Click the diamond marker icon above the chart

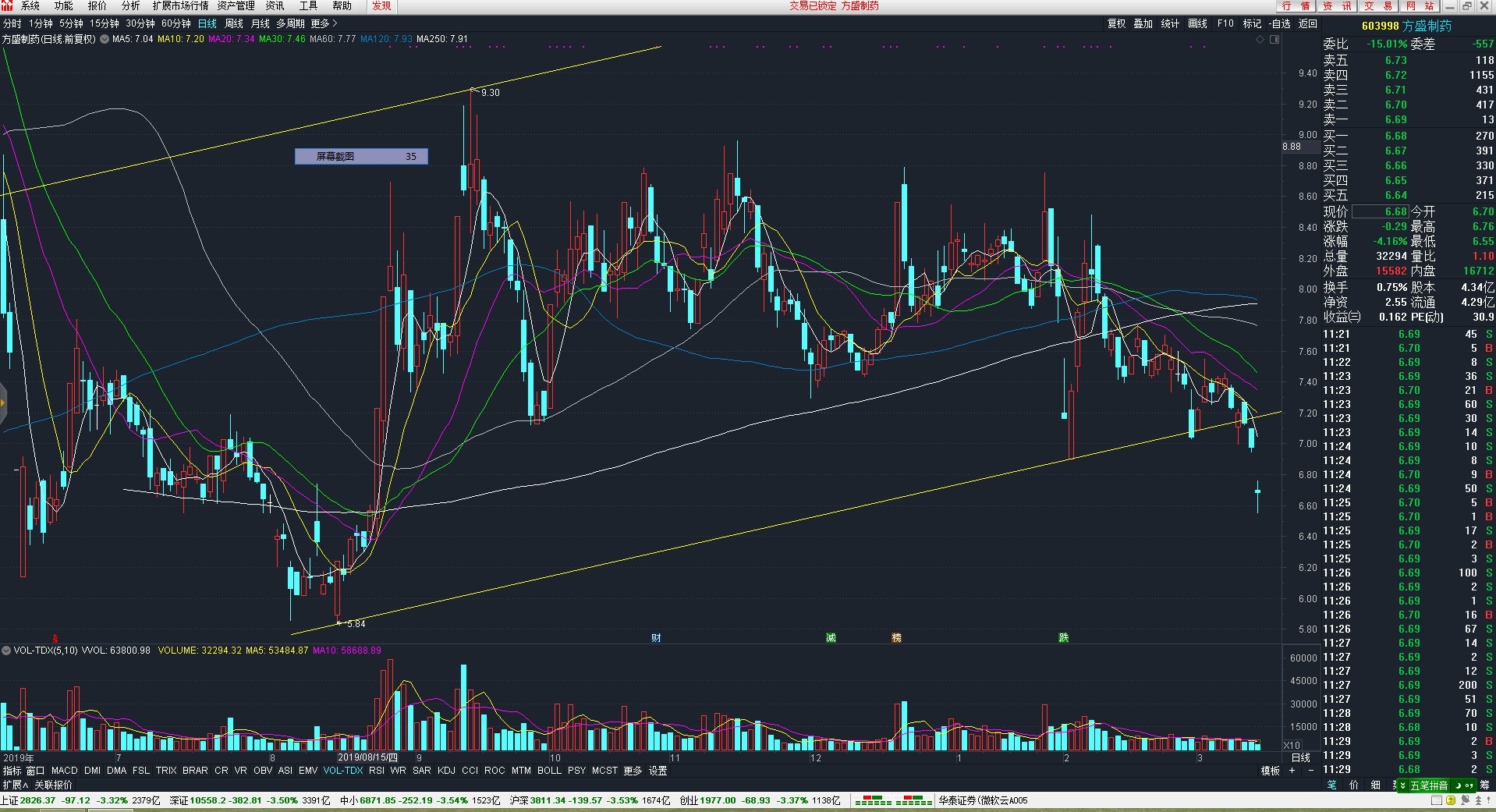click(1260, 39)
